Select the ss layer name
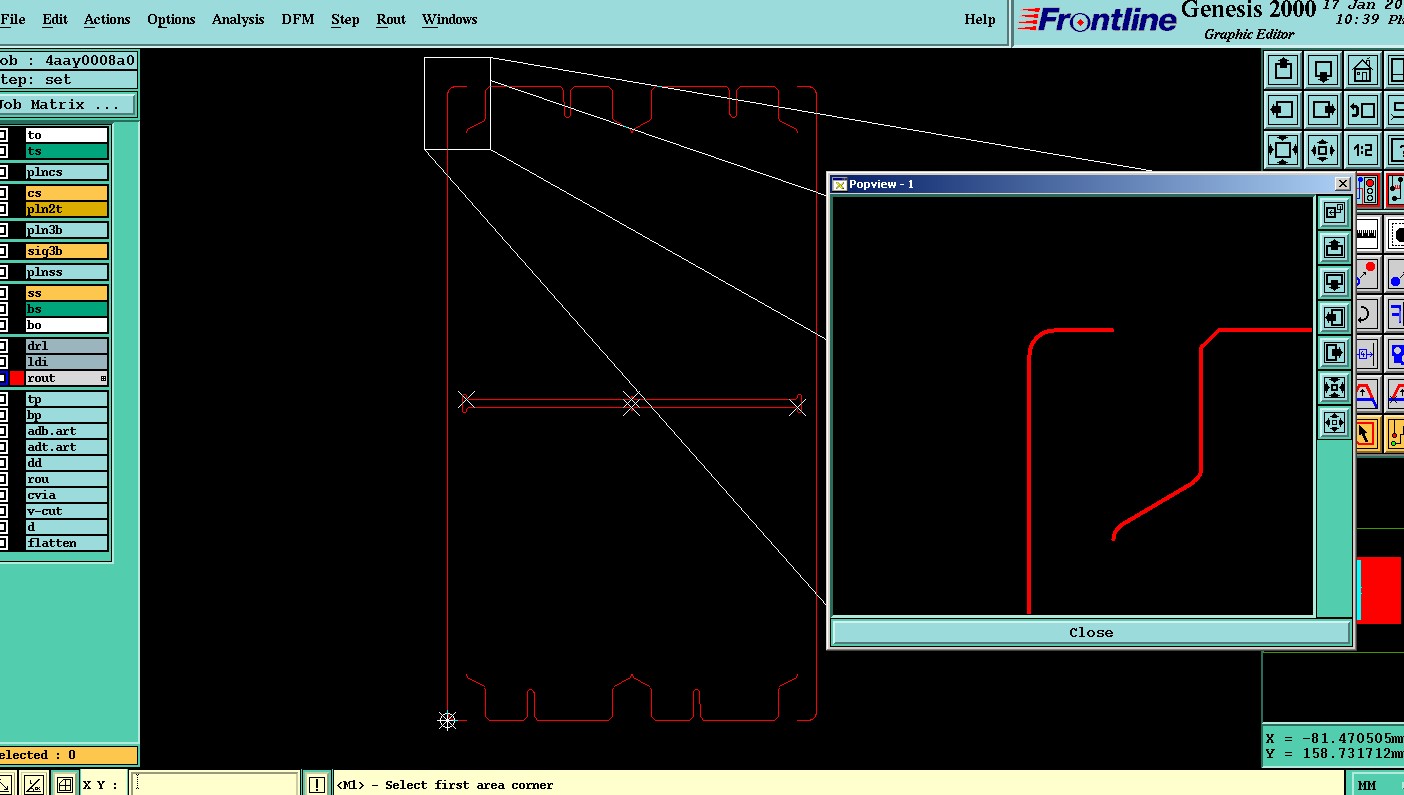This screenshot has width=1404, height=795. (66, 293)
